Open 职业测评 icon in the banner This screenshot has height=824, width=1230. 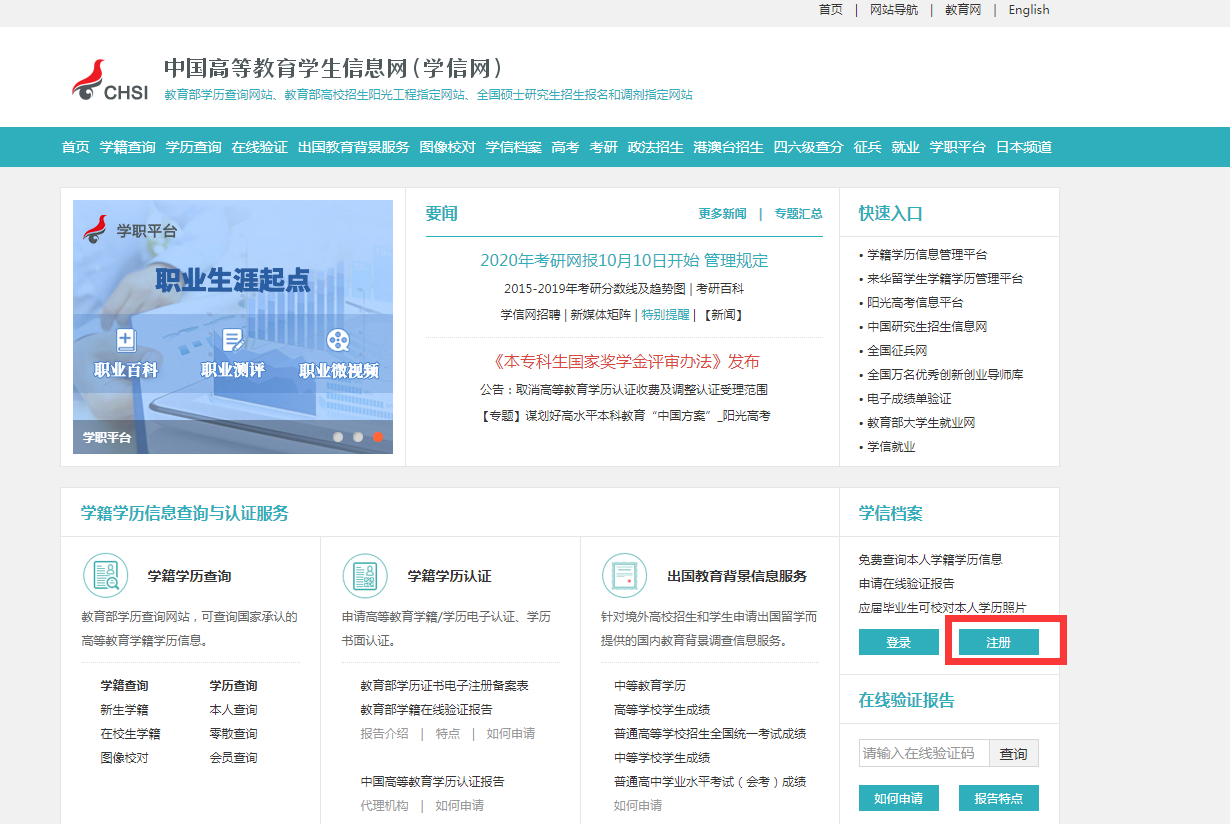(x=233, y=340)
